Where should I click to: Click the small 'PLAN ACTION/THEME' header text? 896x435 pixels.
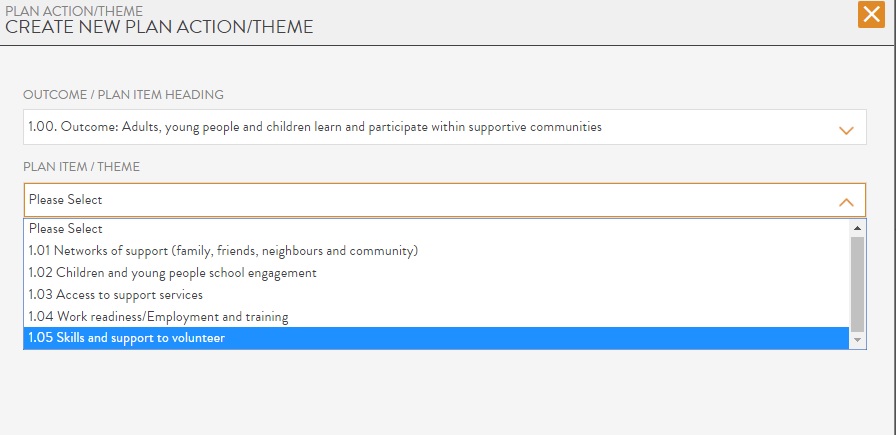[74, 10]
